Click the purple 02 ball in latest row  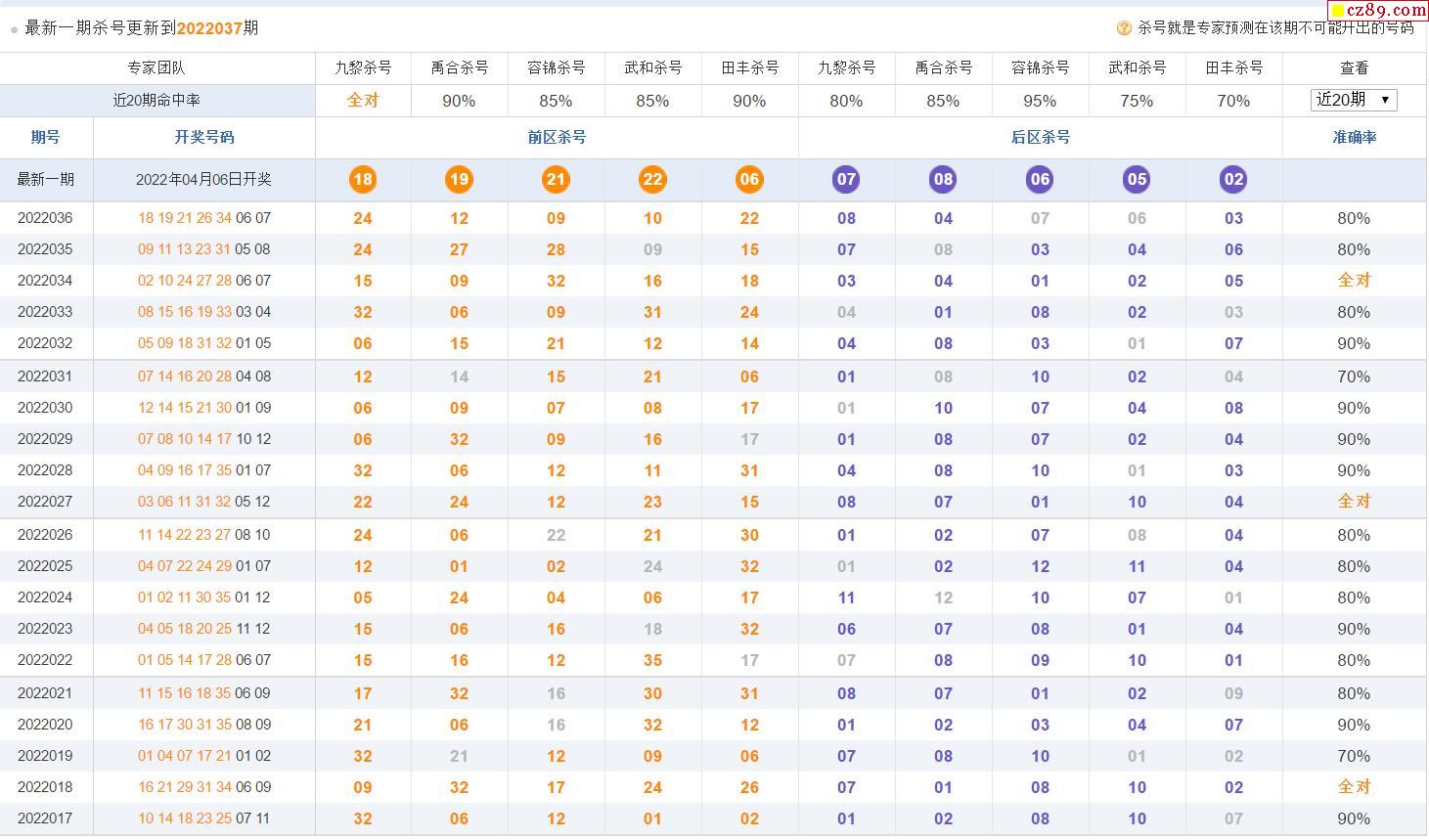(1233, 179)
